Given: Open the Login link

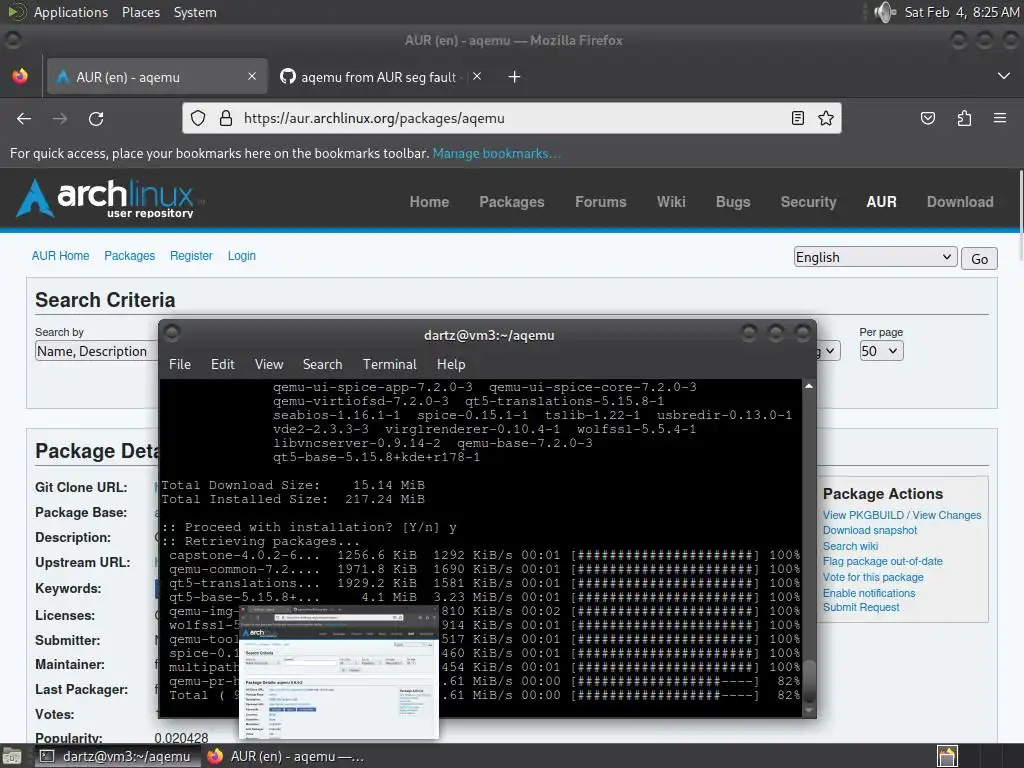Looking at the screenshot, I should click(x=242, y=256).
